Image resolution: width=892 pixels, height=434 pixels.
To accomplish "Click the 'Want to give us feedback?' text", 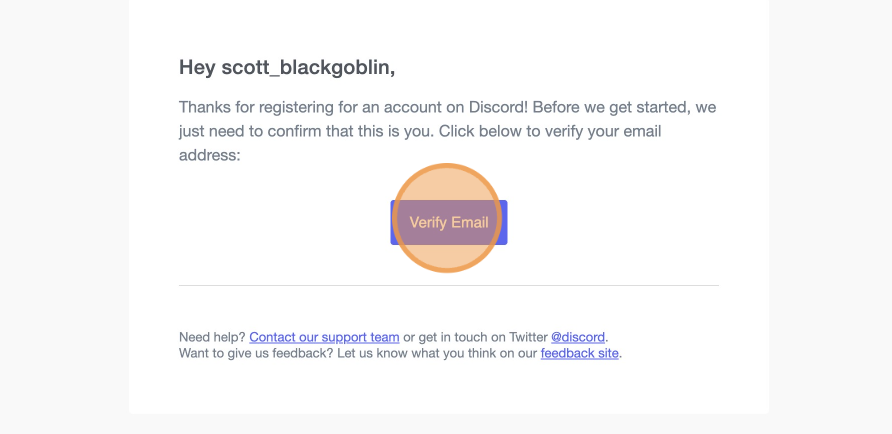I will click(256, 353).
